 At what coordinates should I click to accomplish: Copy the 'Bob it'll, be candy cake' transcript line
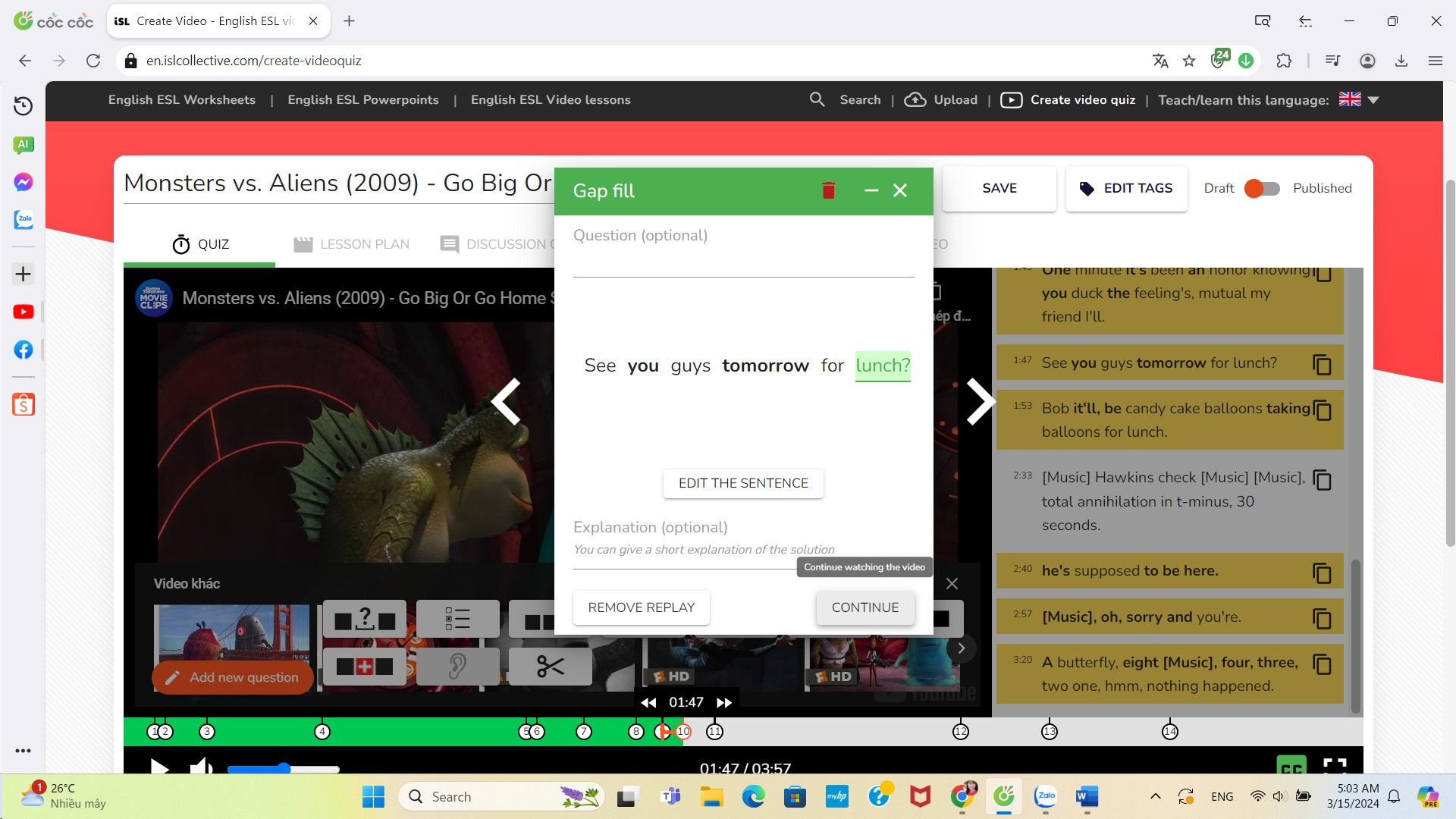click(x=1322, y=410)
